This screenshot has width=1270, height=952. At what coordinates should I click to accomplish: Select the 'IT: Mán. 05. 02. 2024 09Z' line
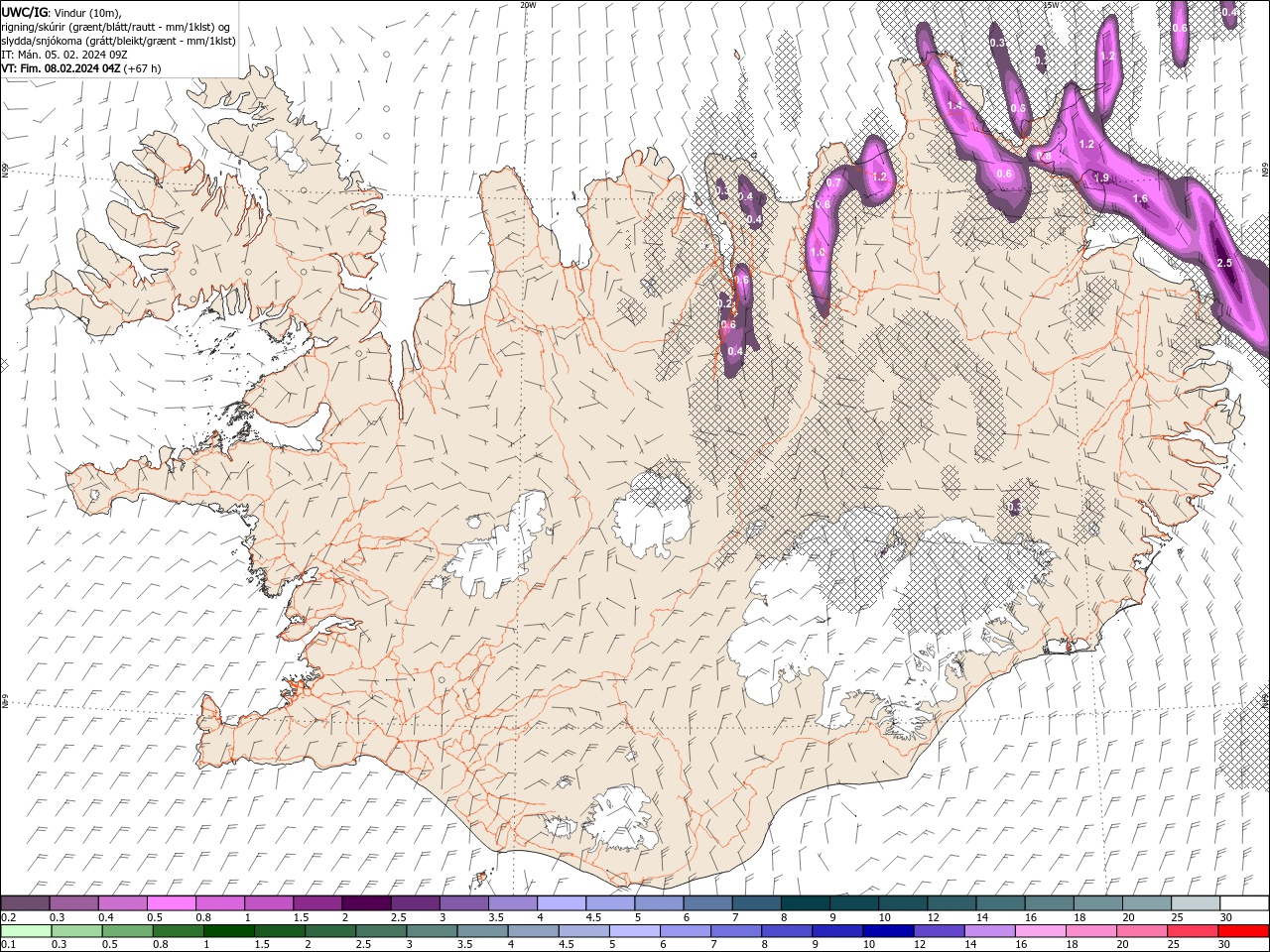(x=64, y=55)
